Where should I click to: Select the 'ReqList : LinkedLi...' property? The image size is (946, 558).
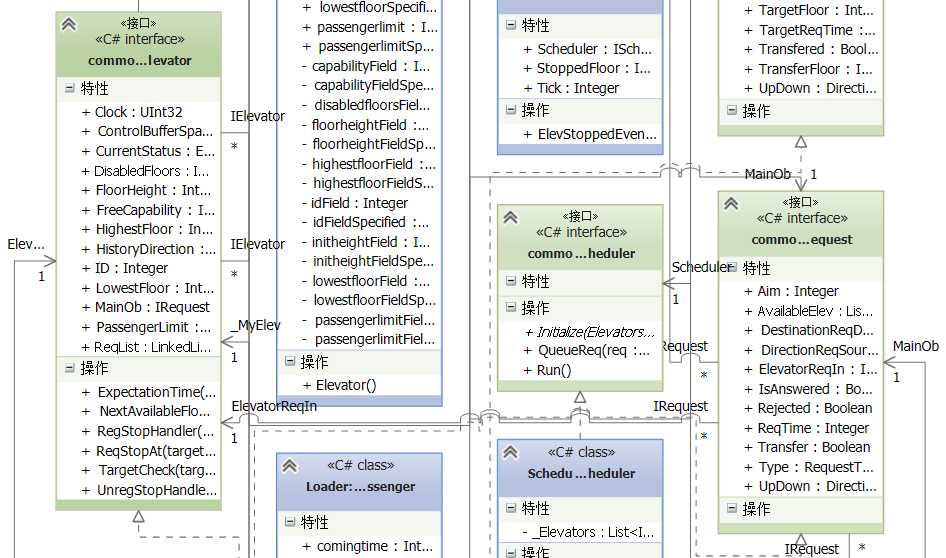pos(147,347)
